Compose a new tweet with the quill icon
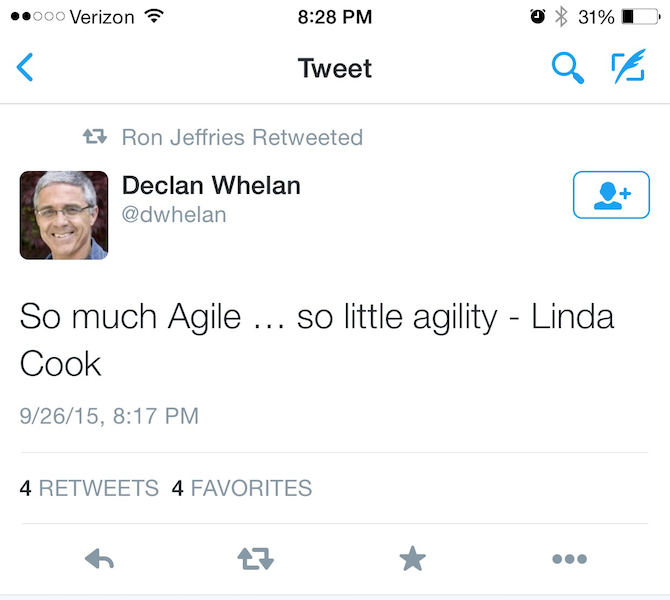 tap(629, 66)
